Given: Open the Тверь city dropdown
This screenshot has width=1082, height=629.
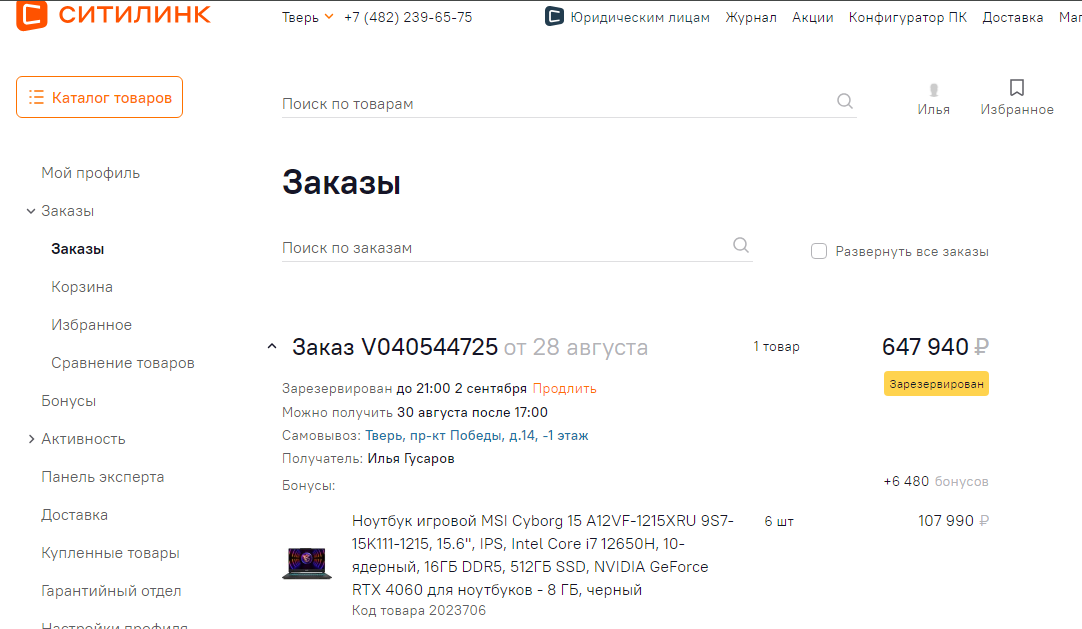Looking at the screenshot, I should click(307, 17).
